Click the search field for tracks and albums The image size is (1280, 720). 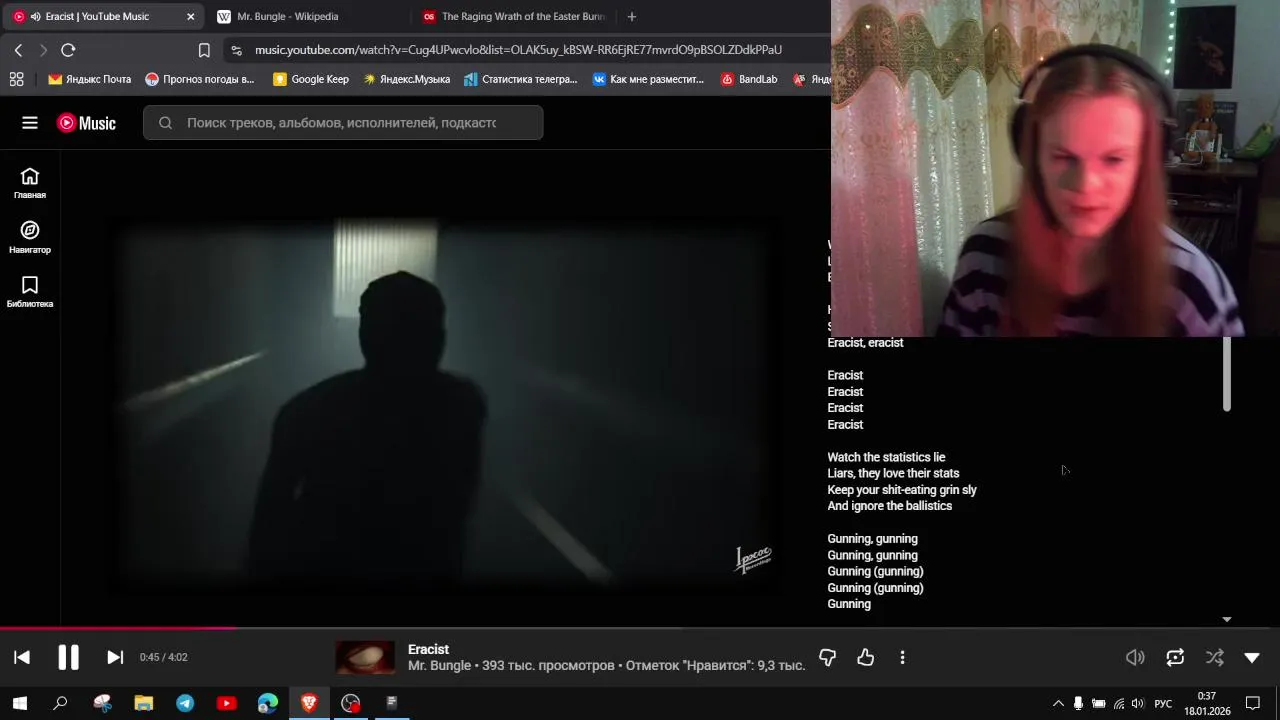342,123
